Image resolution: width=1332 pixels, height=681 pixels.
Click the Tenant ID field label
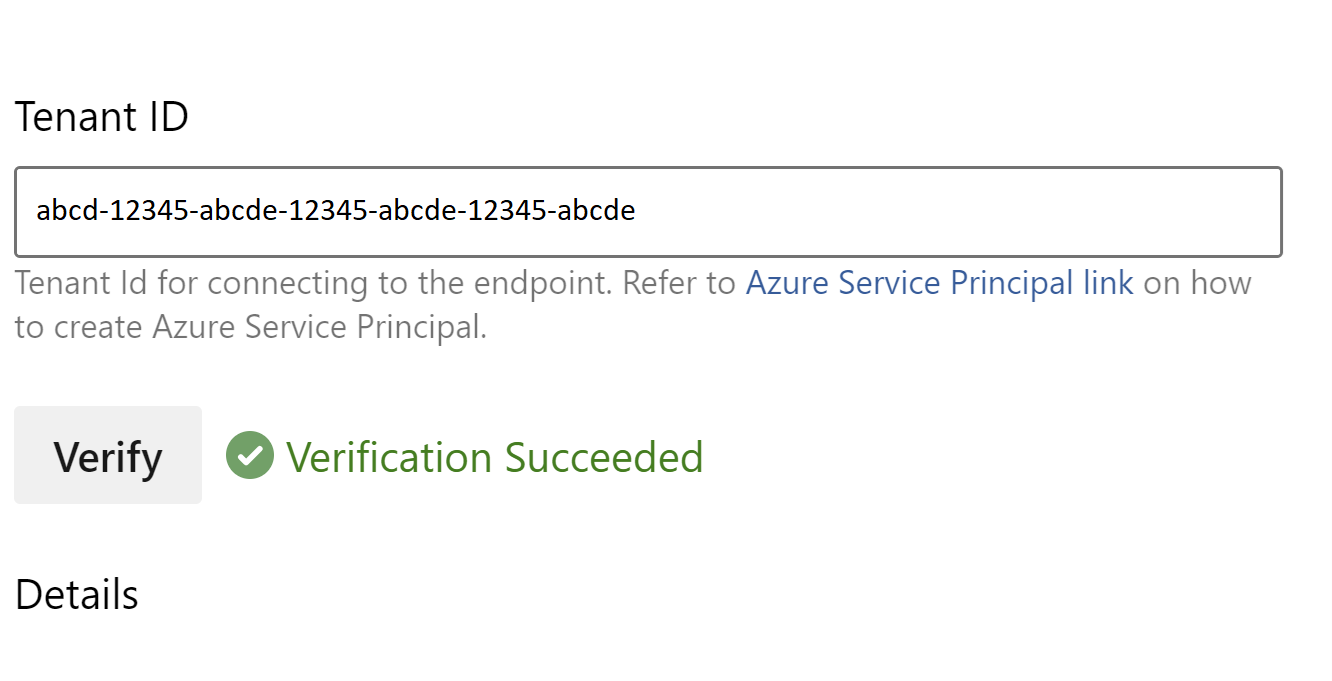coord(101,117)
